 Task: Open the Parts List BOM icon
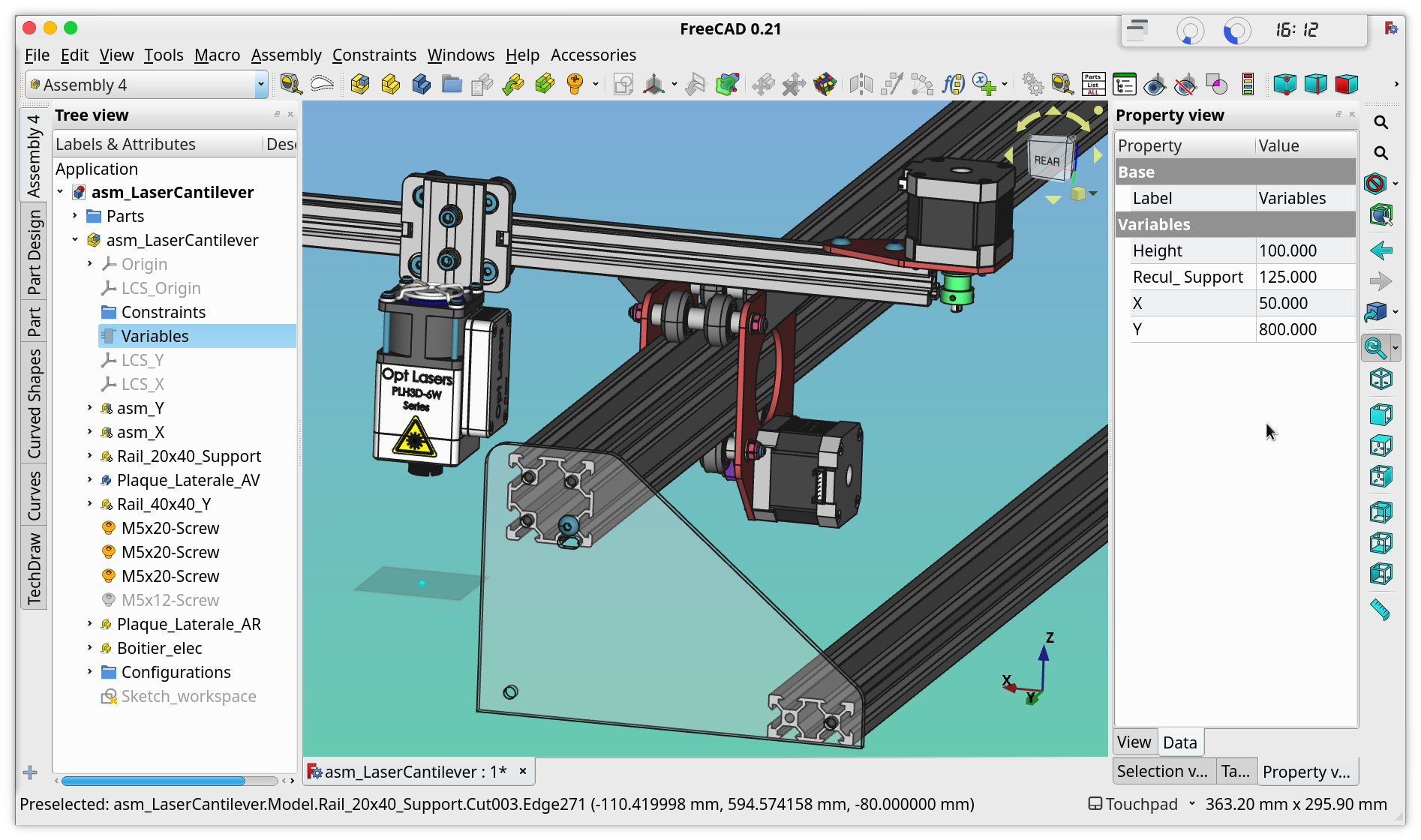pos(1093,84)
